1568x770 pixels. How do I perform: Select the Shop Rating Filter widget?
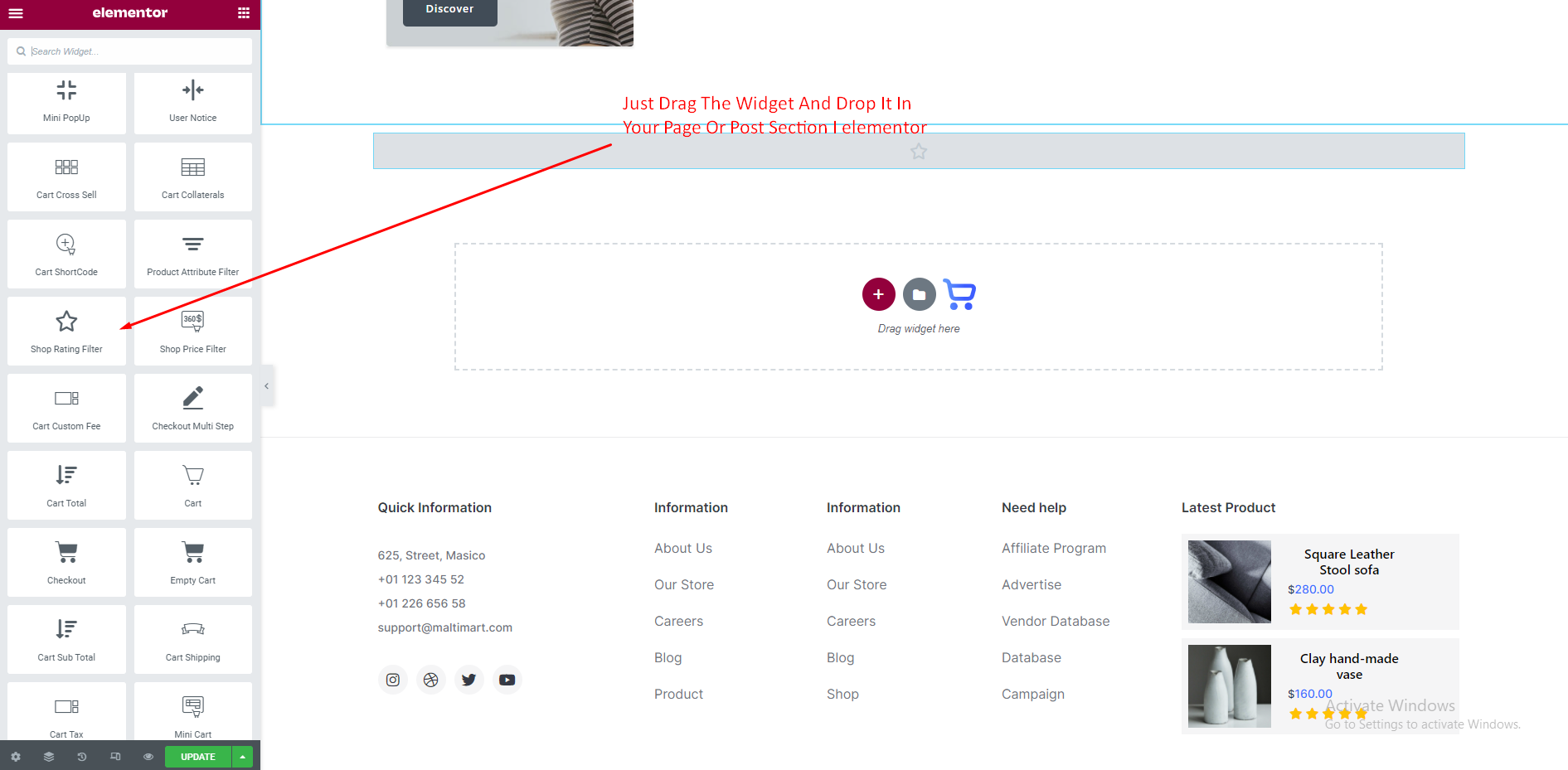tap(66, 332)
